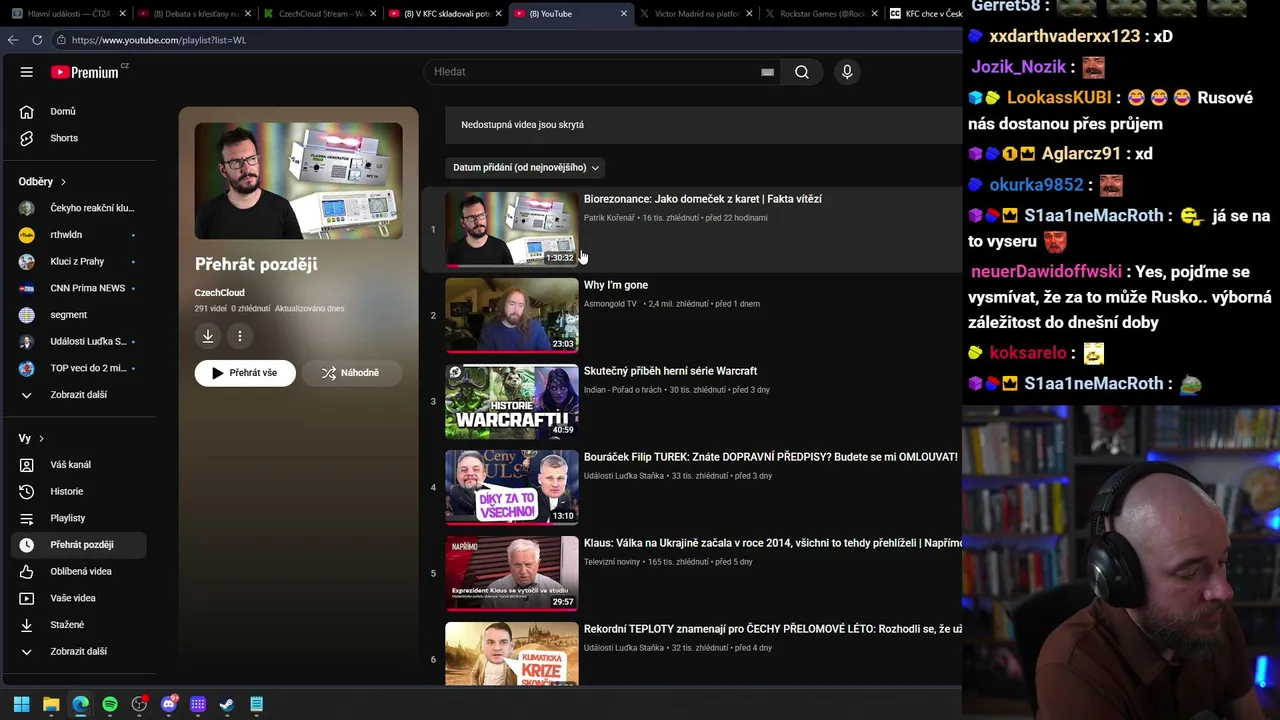This screenshot has width=1280, height=720.
Task: Open Microsoft Edge from the taskbar
Action: tap(80, 704)
